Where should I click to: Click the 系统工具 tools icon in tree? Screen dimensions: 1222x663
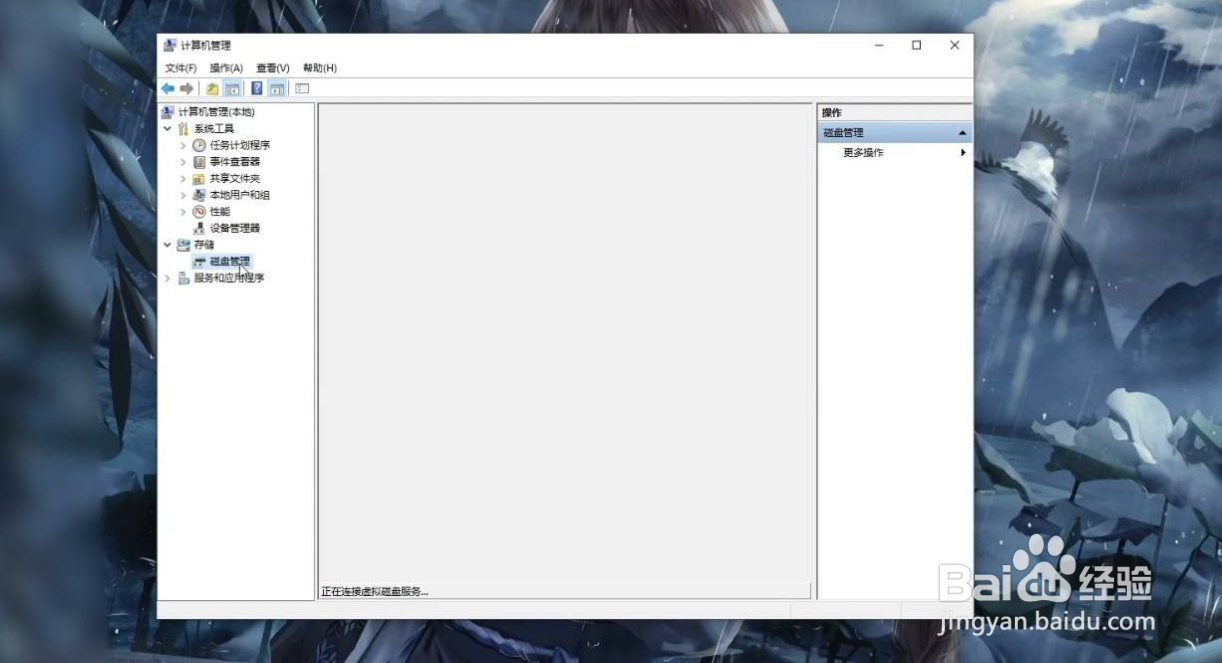[x=183, y=129]
